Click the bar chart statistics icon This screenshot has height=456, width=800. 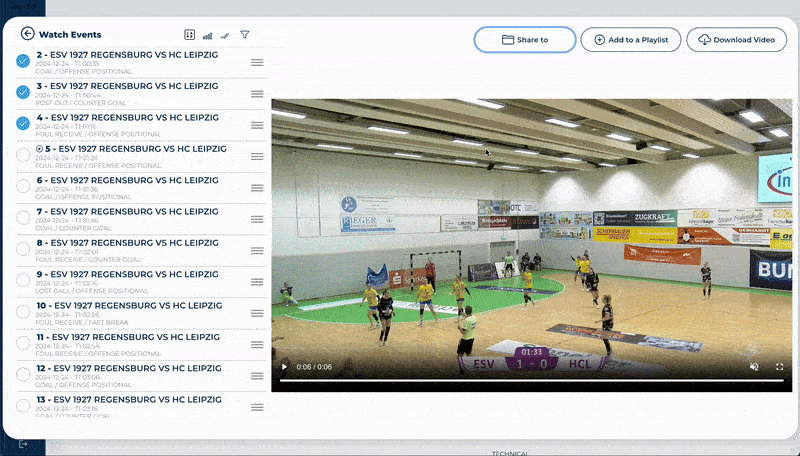(208, 35)
